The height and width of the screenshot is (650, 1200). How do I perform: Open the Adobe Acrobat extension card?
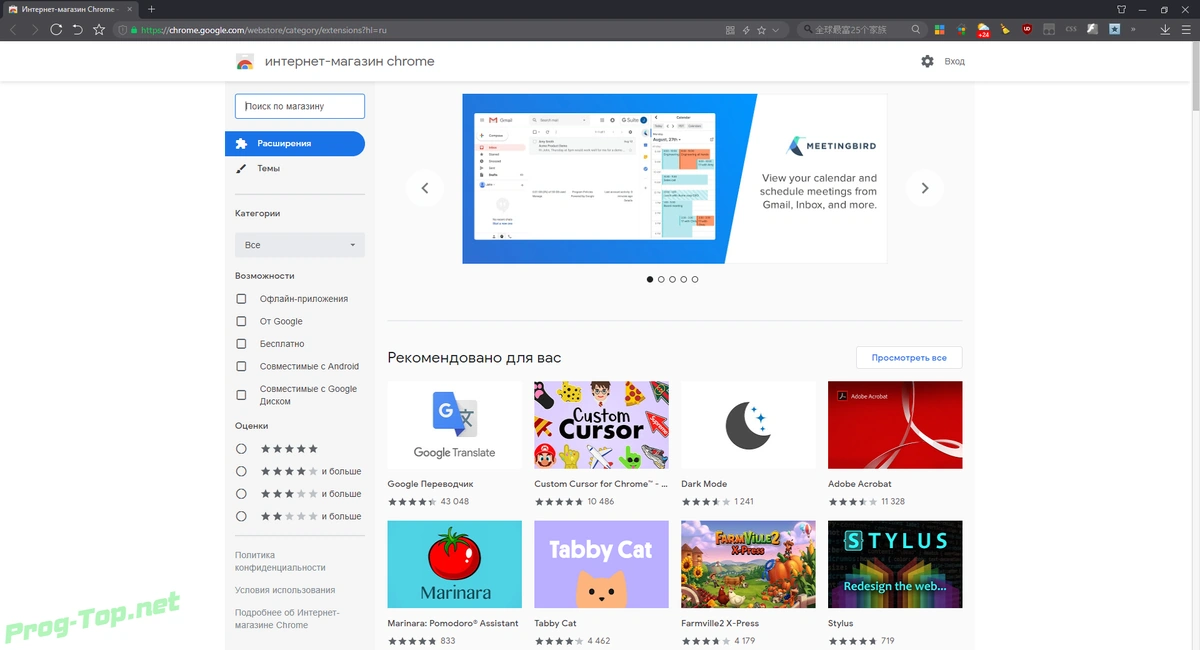(895, 444)
